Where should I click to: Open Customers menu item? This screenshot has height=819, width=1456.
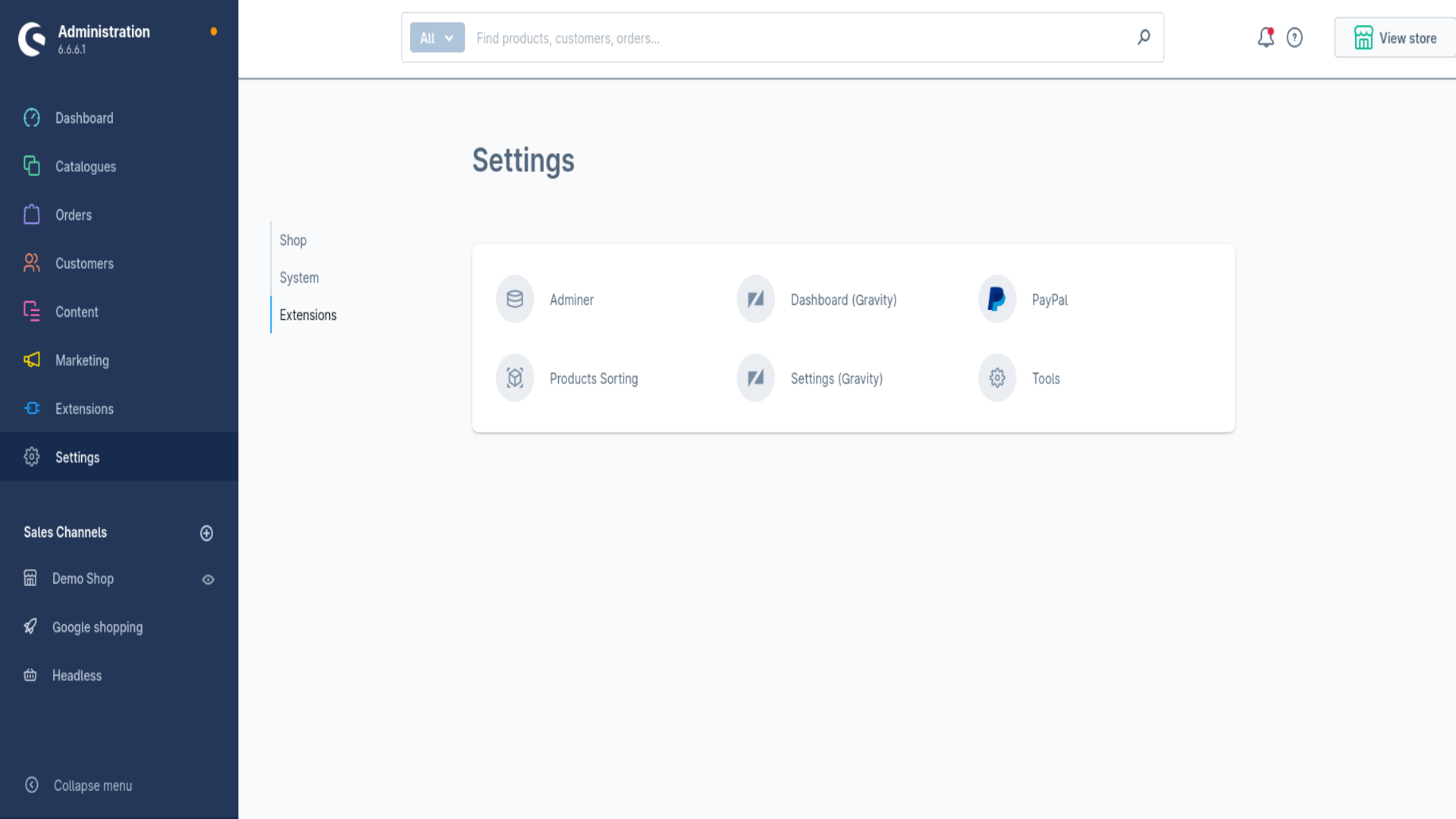click(x=84, y=263)
